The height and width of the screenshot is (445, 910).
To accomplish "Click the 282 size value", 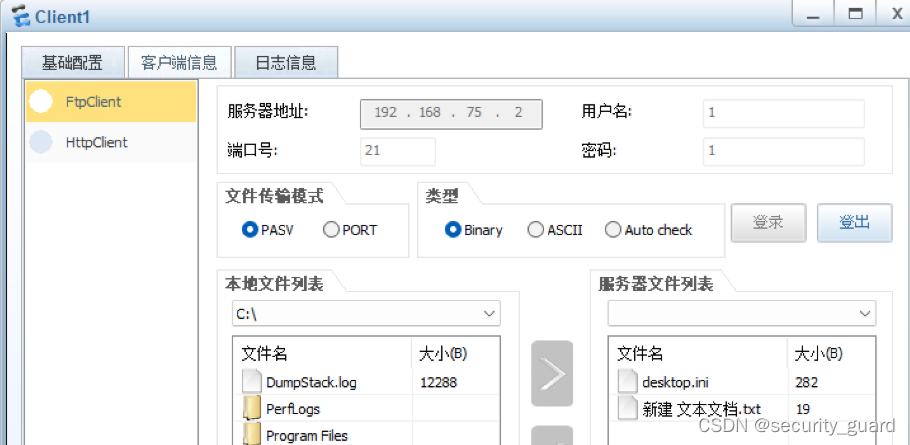I will click(x=807, y=382).
